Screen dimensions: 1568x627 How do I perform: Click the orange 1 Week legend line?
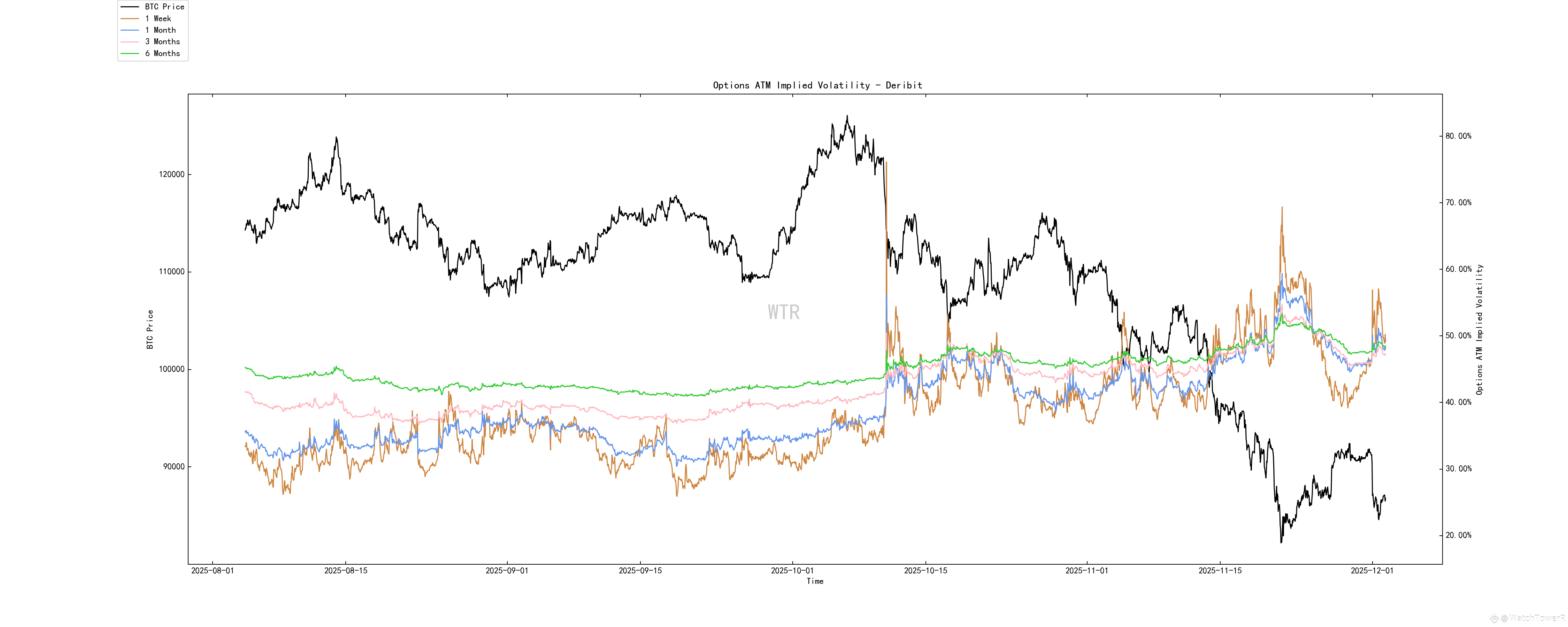[130, 19]
